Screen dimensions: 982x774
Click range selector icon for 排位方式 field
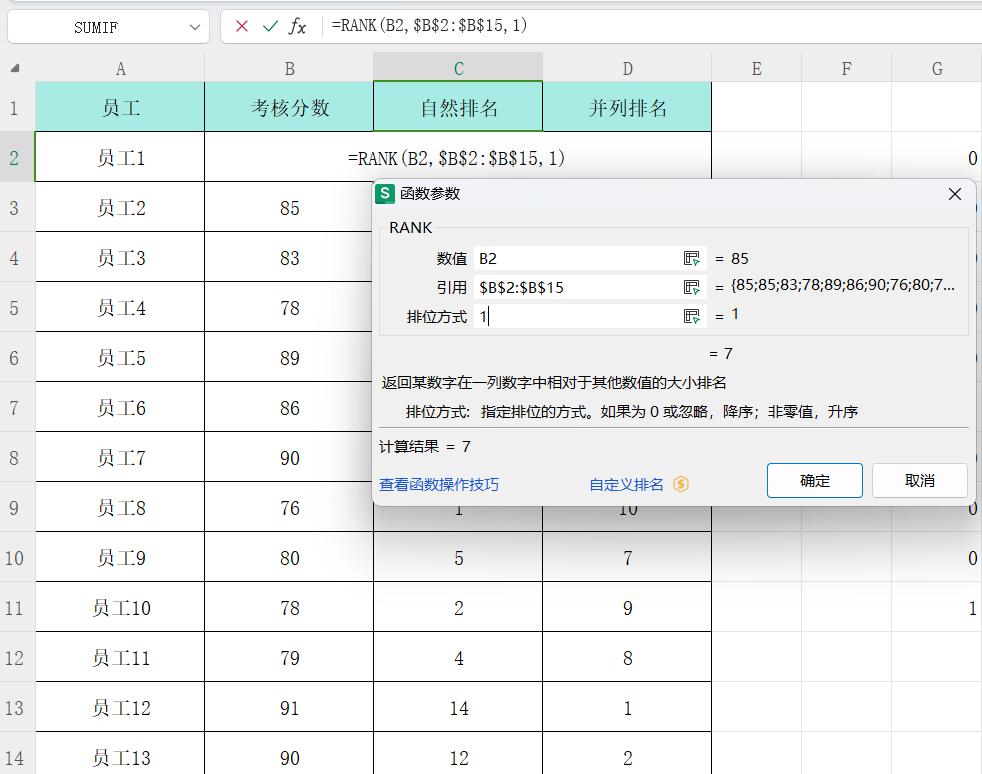[x=691, y=316]
